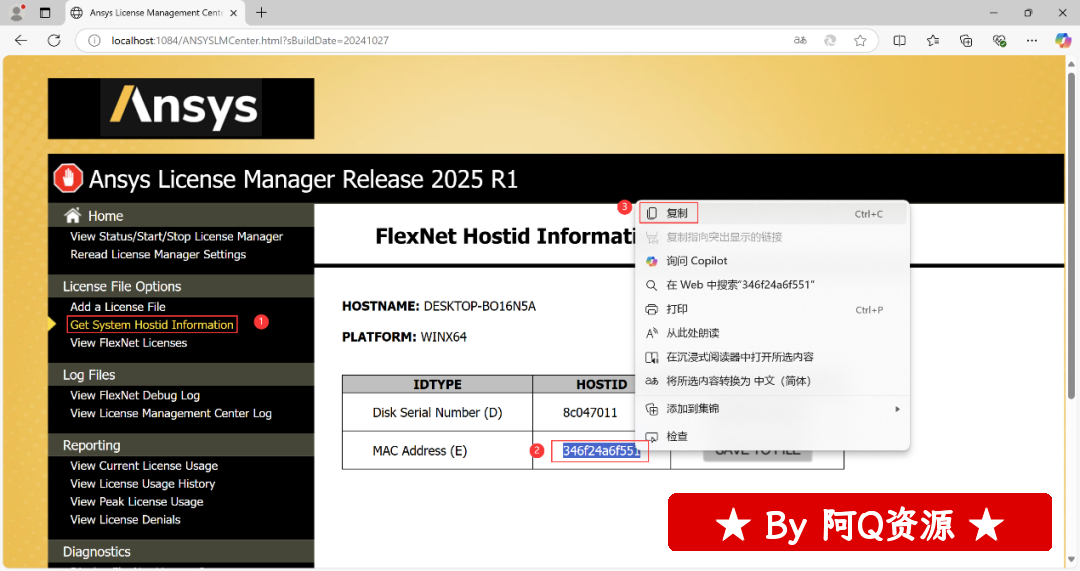Select 检查 (Inspect) in context menu
The image size is (1080, 571).
click(772, 436)
